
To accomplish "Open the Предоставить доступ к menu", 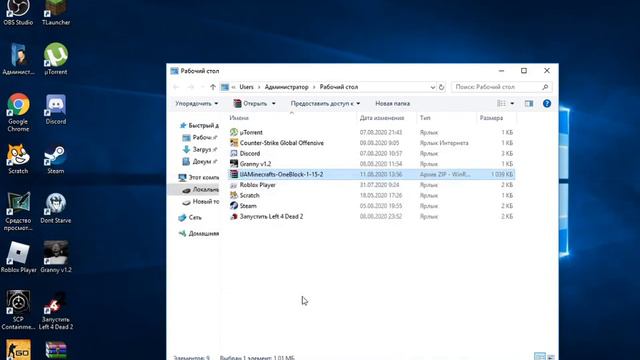I will pyautogui.click(x=325, y=104).
